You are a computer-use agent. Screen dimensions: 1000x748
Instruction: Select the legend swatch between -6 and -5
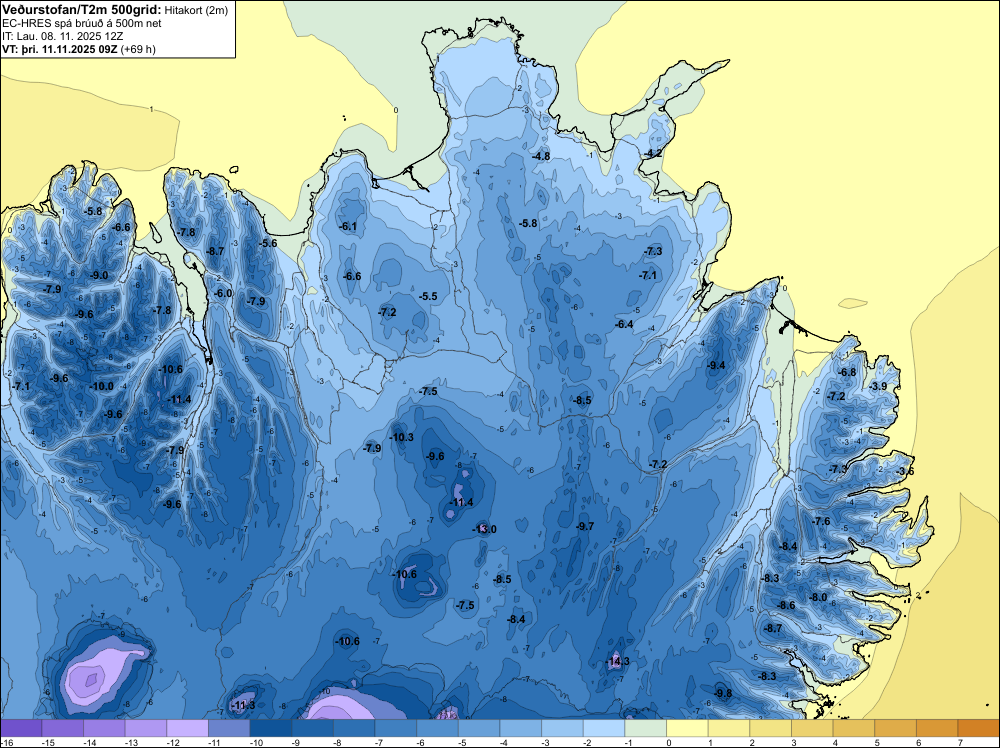[438, 728]
